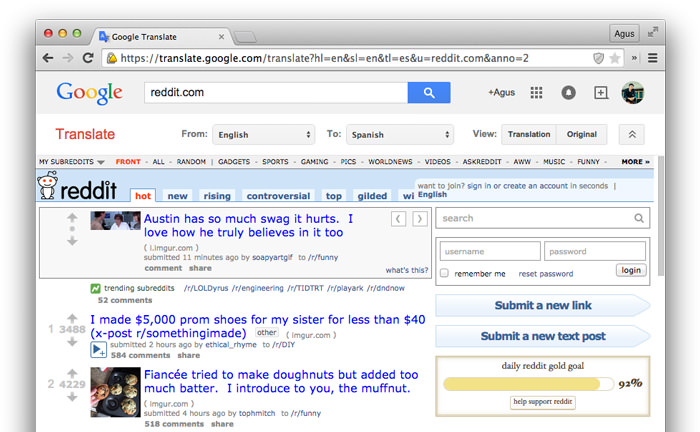
Task: Click the reset password link
Action: click(546, 274)
